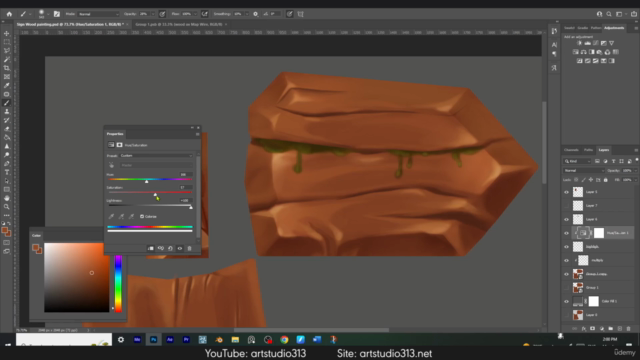This screenshot has height=360, width=640.
Task: Open Chrome from the Windows taskbar
Action: (284, 340)
